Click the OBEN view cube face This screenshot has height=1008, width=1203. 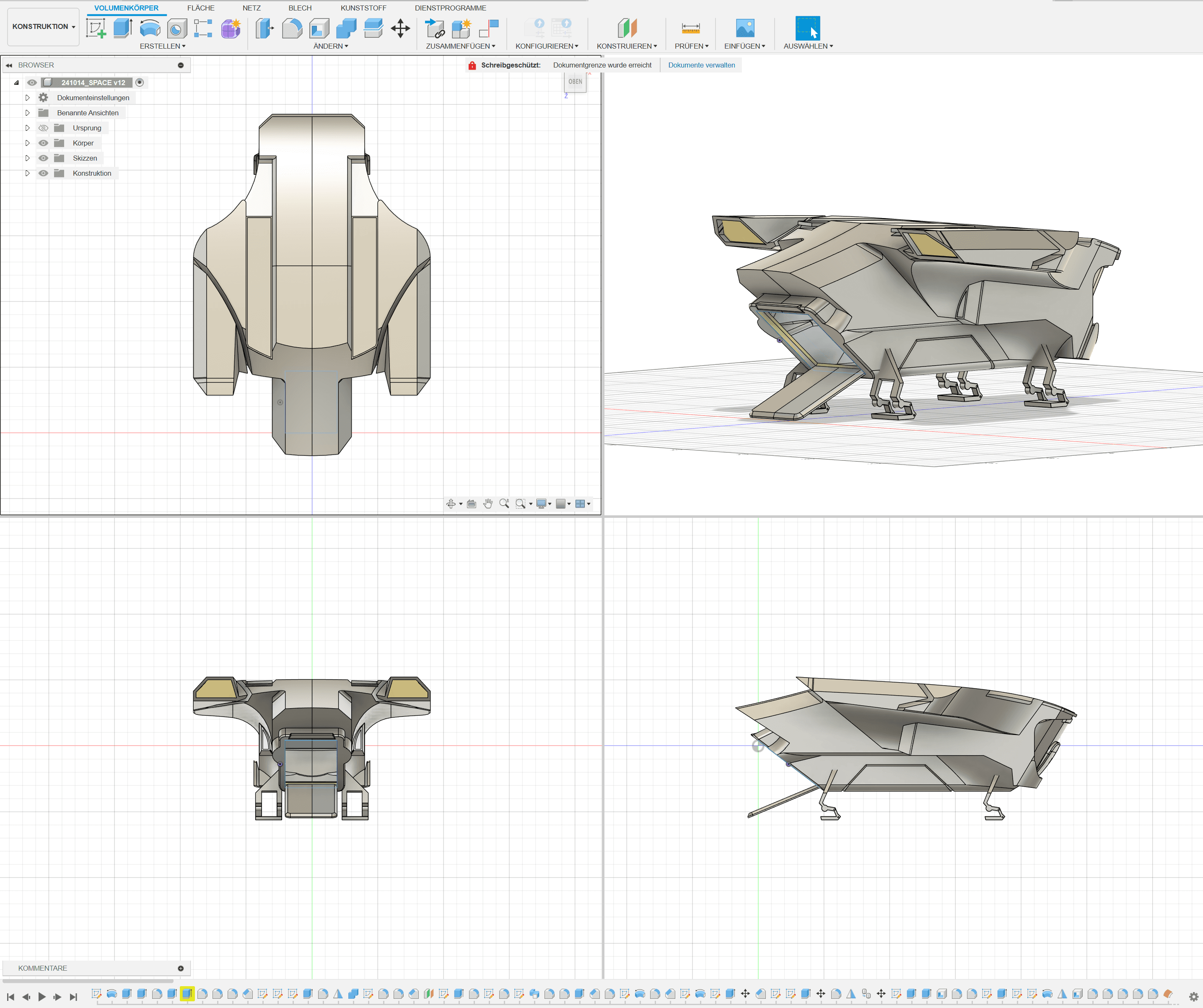(x=575, y=82)
